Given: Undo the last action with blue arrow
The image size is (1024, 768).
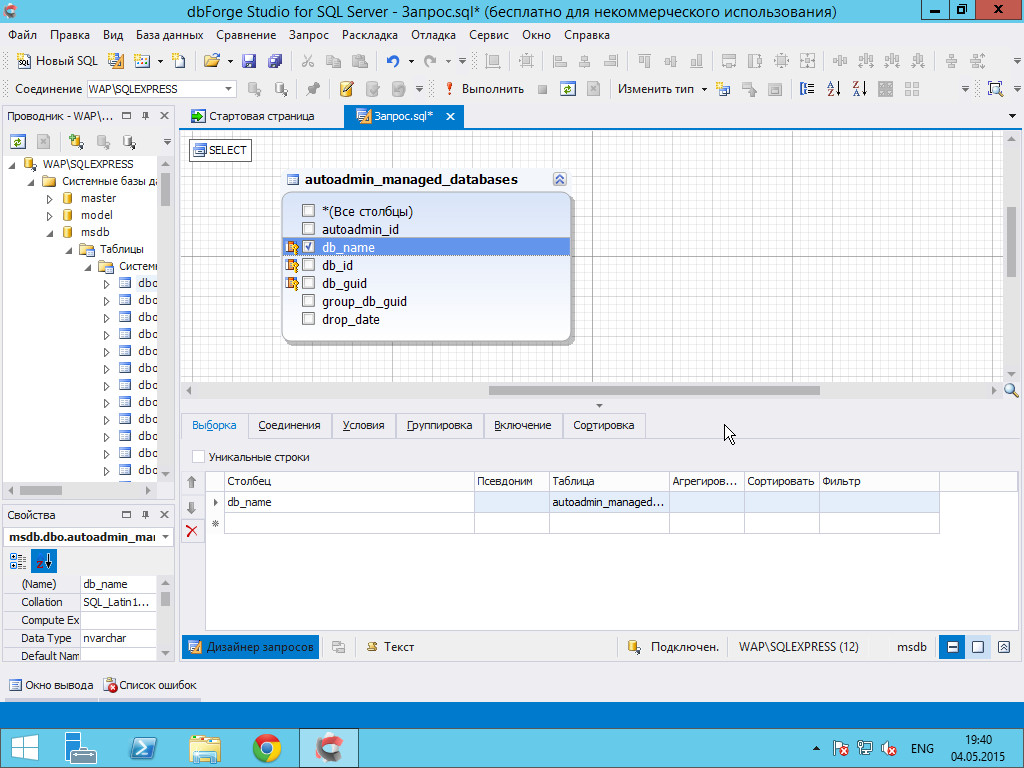Looking at the screenshot, I should 392,61.
